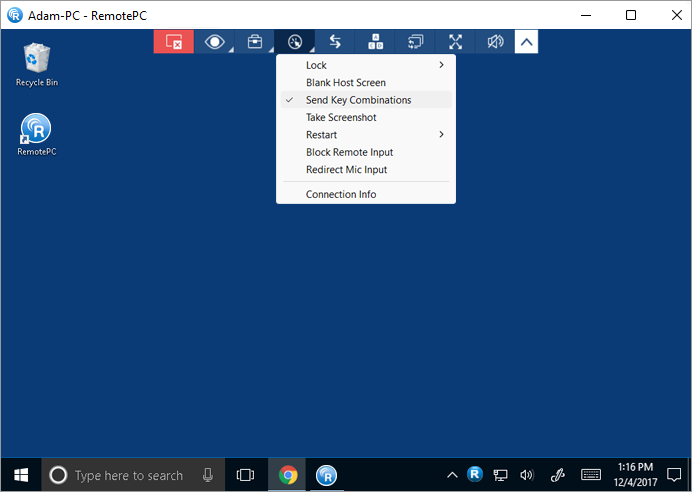Click the ABCD keyboard keys toolbar icon

tap(375, 42)
